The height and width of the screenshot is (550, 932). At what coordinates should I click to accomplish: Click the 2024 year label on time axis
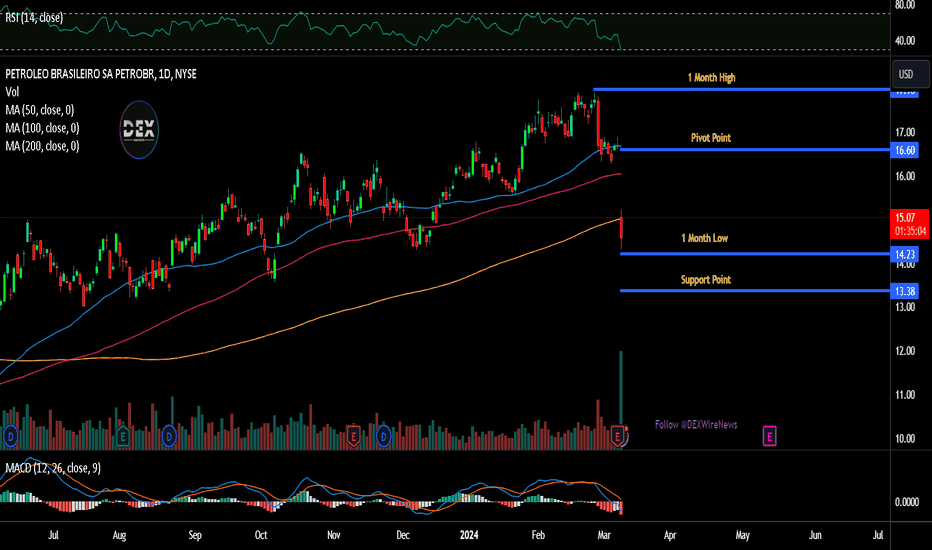coord(469,536)
